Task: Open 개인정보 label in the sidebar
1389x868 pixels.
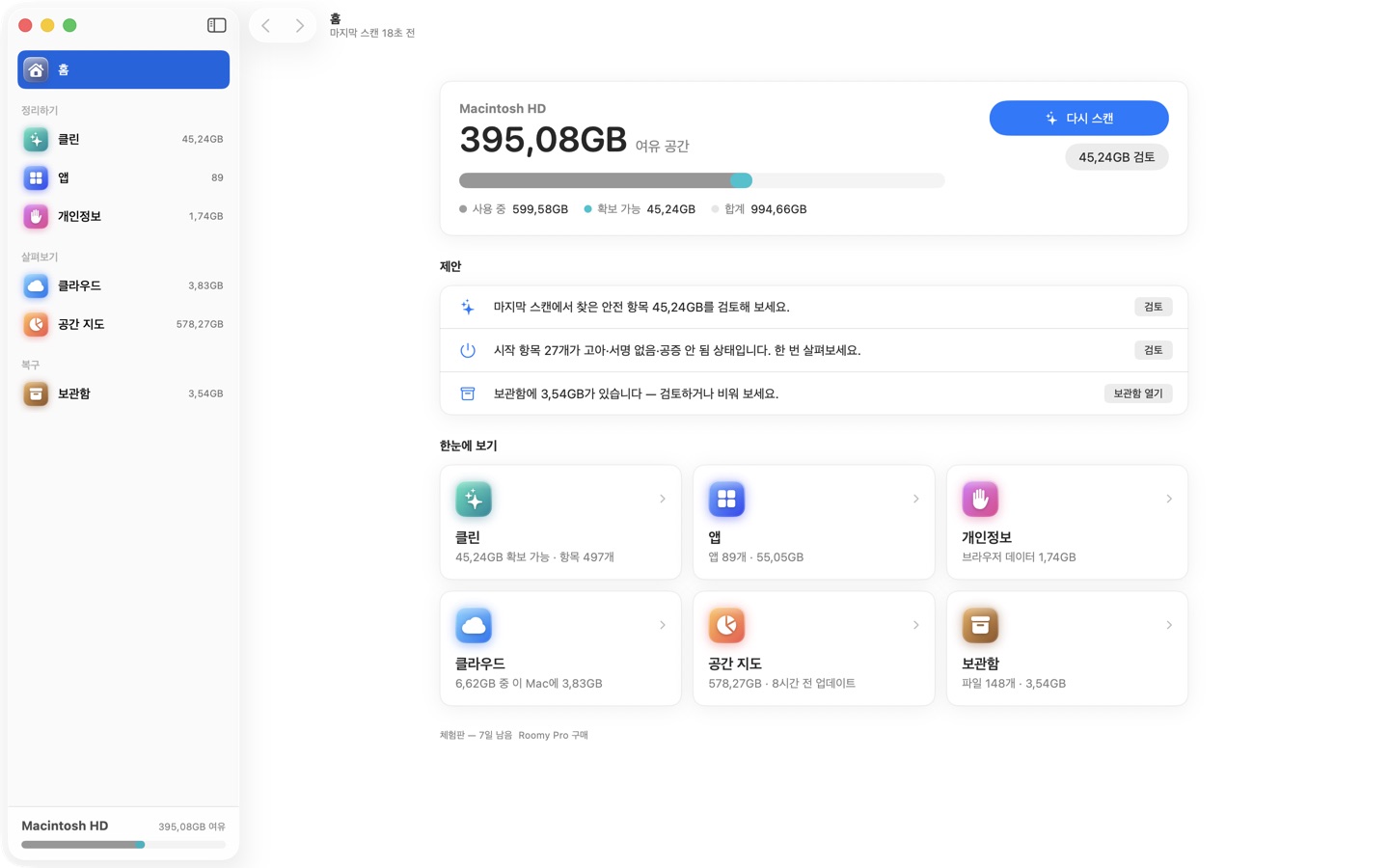Action: [79, 216]
